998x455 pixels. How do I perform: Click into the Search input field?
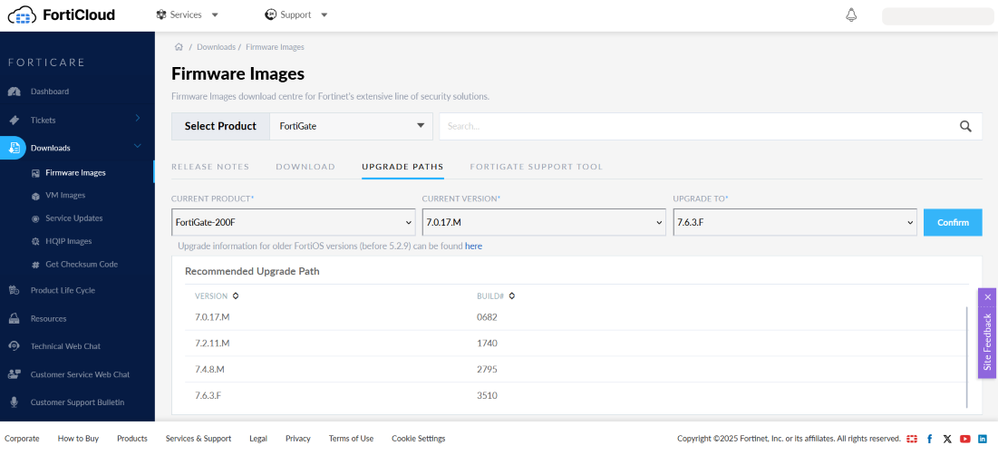click(695, 126)
